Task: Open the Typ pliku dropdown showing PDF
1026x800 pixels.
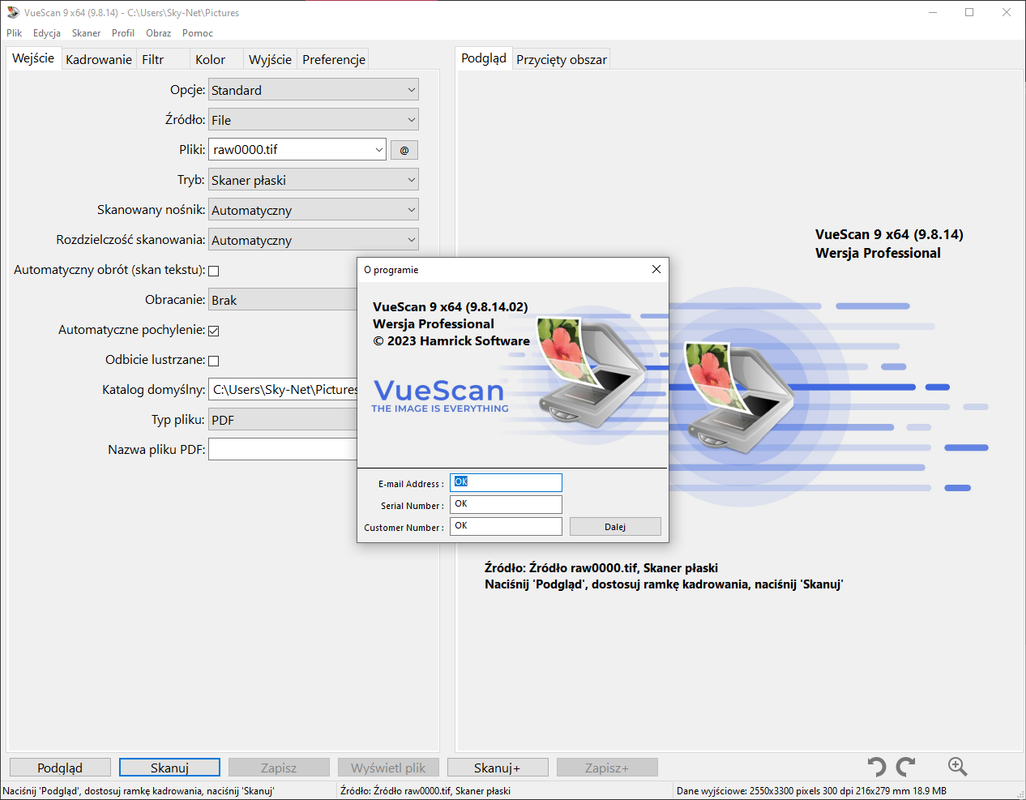Action: pos(283,420)
